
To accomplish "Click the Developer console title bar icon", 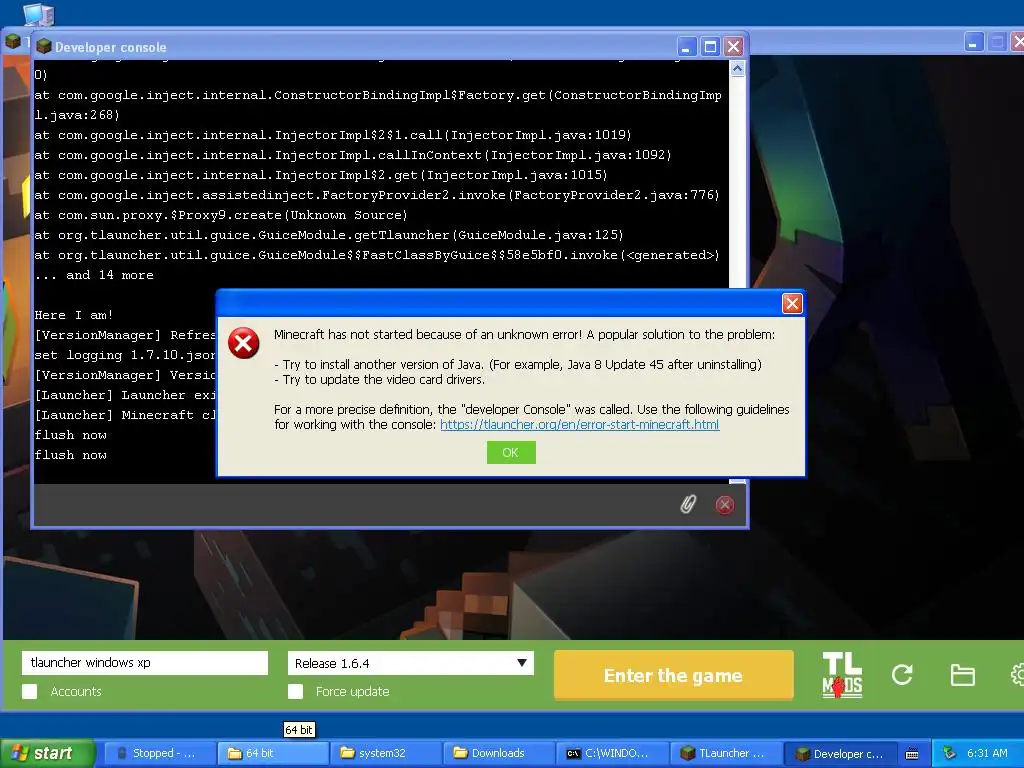I will coord(44,46).
